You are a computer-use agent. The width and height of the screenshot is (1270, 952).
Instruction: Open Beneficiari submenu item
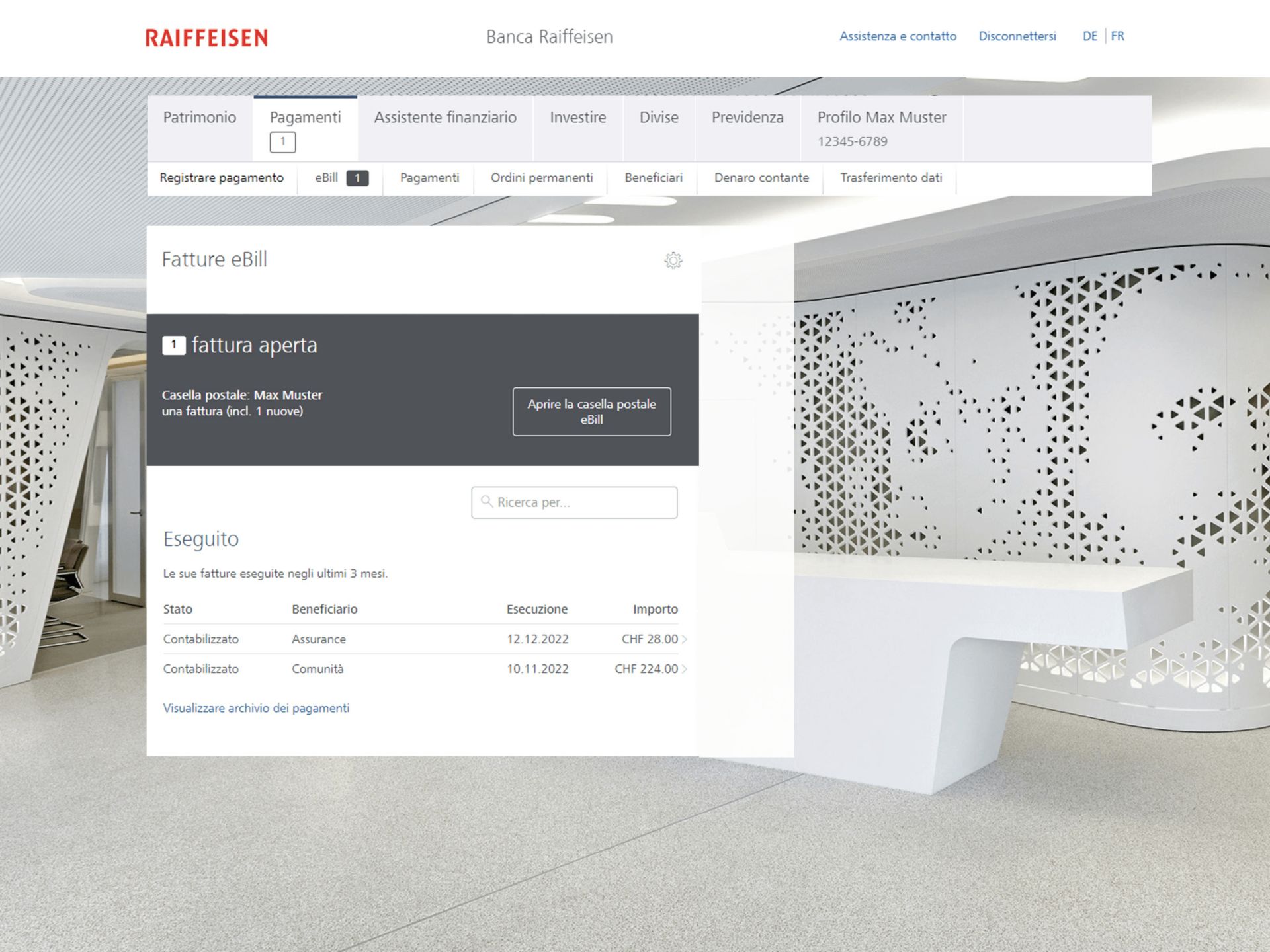pos(653,178)
